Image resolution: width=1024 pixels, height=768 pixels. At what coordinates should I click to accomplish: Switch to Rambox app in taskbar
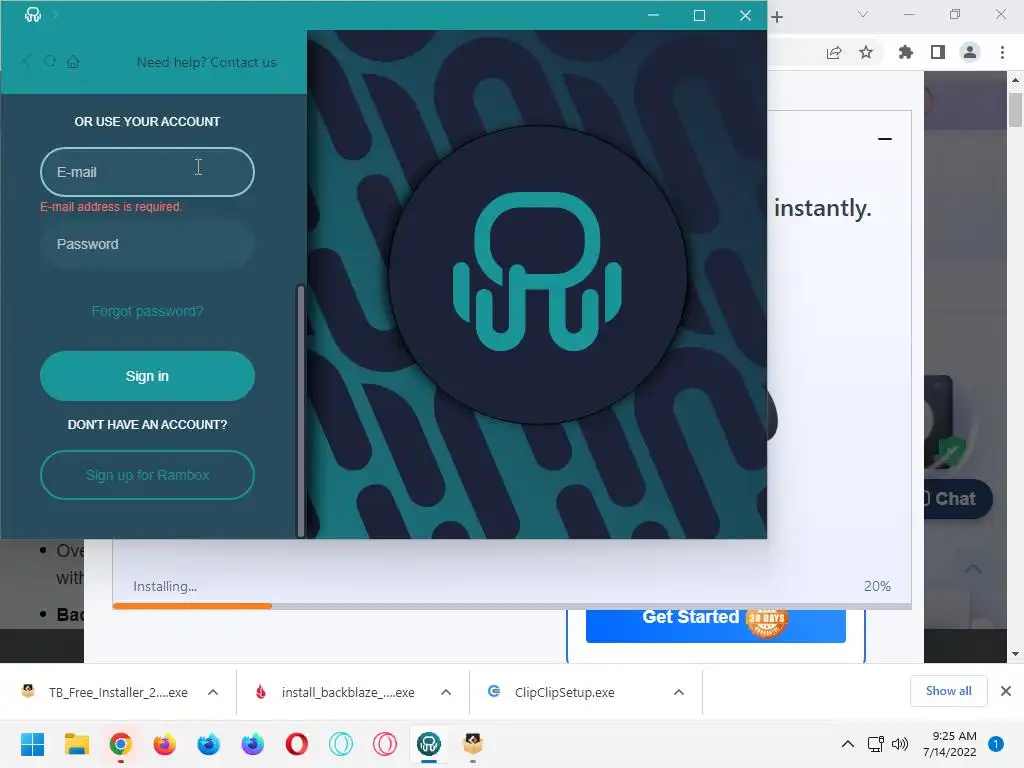429,744
